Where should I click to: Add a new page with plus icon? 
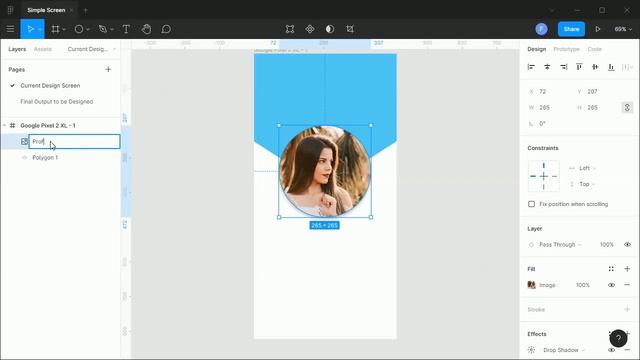point(108,69)
